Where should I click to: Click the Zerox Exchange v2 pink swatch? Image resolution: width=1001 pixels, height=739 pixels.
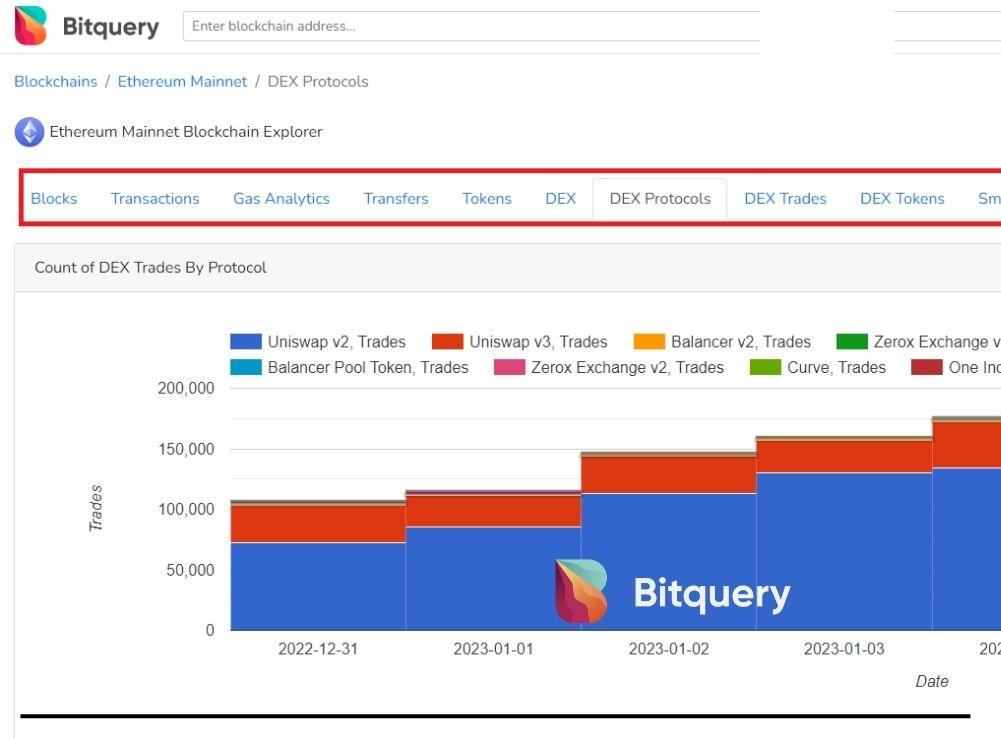(x=509, y=367)
